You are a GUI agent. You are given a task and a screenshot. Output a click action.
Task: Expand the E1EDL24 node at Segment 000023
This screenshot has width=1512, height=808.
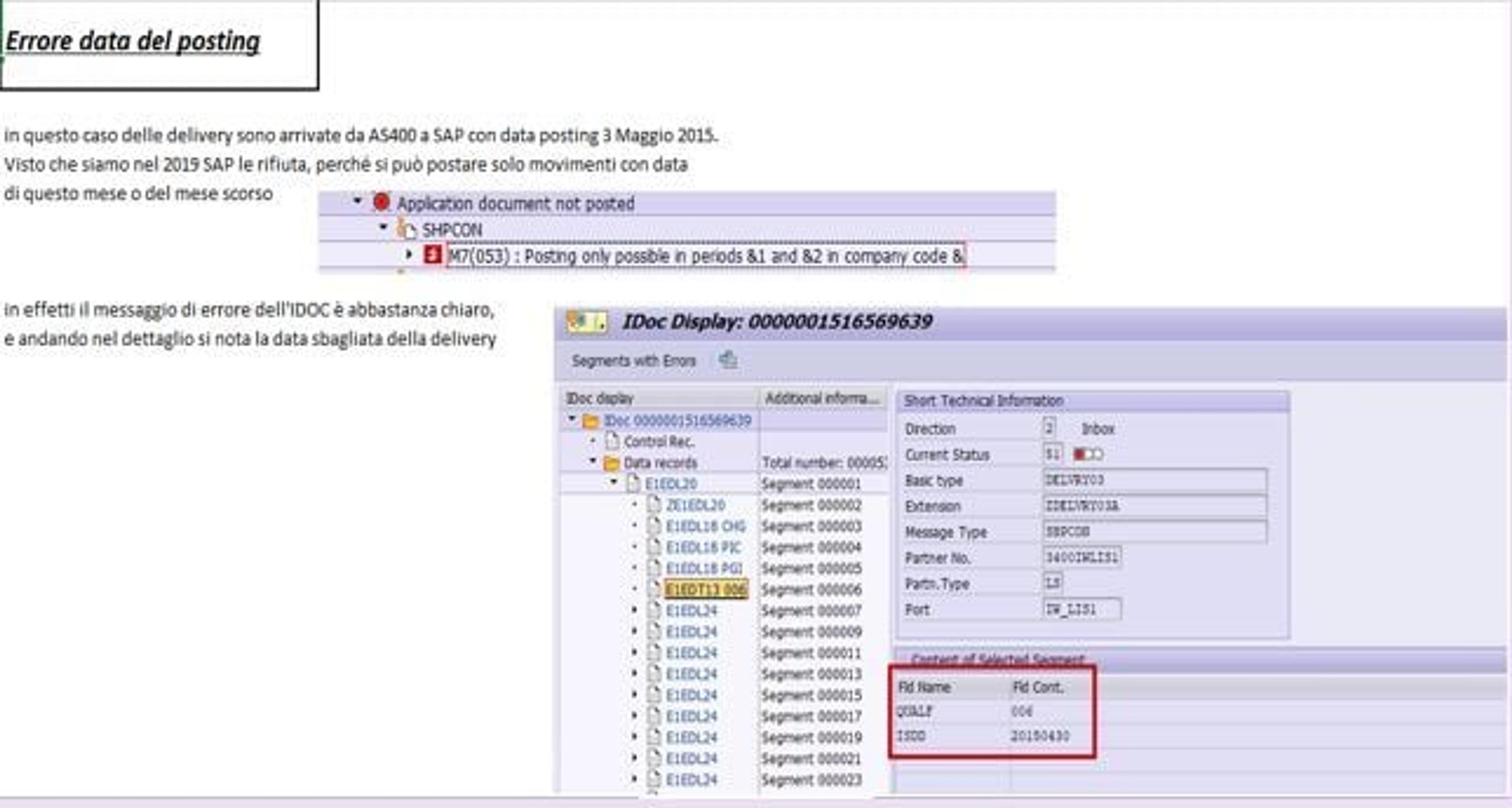[634, 779]
